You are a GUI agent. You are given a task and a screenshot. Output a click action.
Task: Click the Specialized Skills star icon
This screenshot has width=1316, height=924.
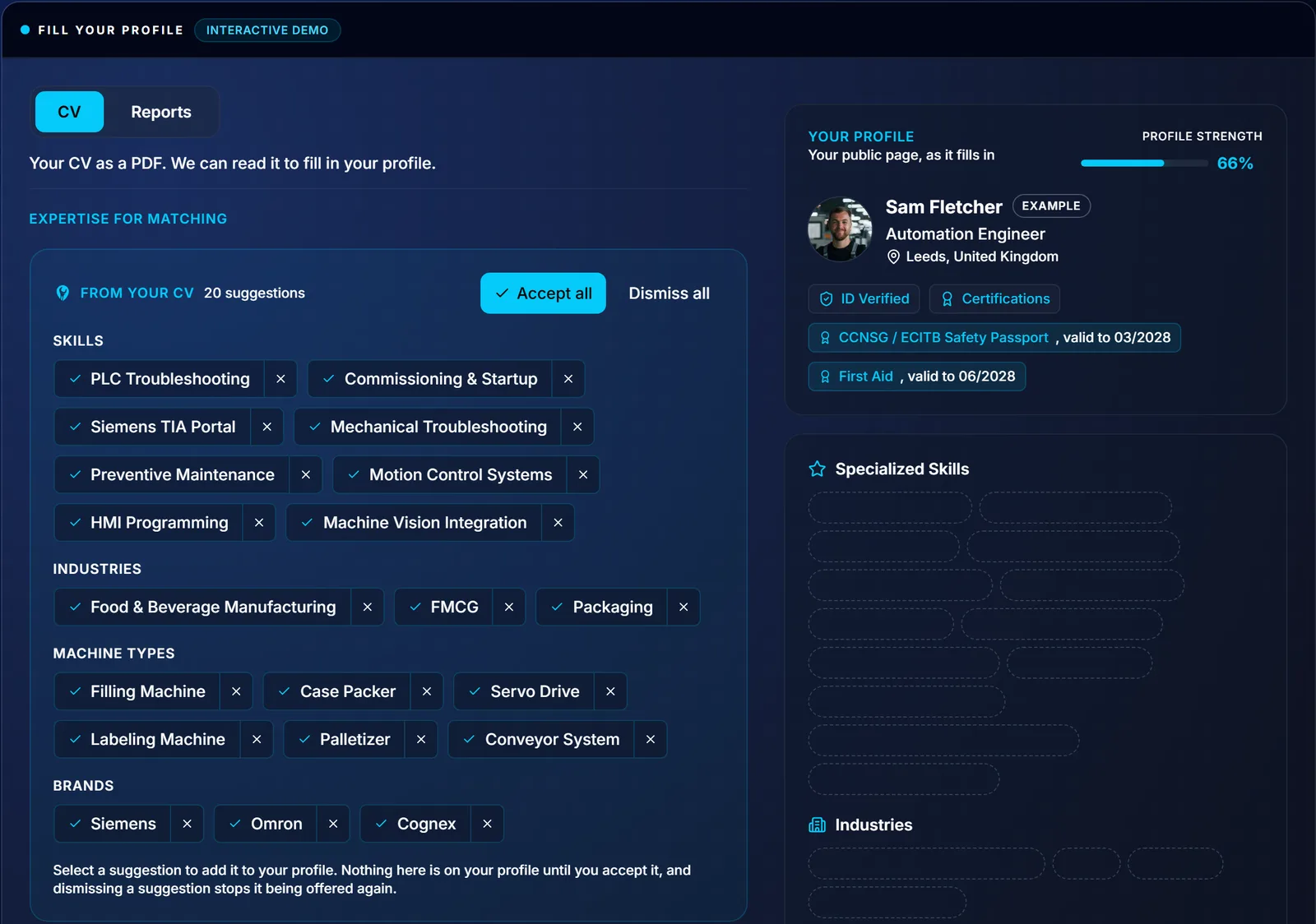pyautogui.click(x=817, y=469)
